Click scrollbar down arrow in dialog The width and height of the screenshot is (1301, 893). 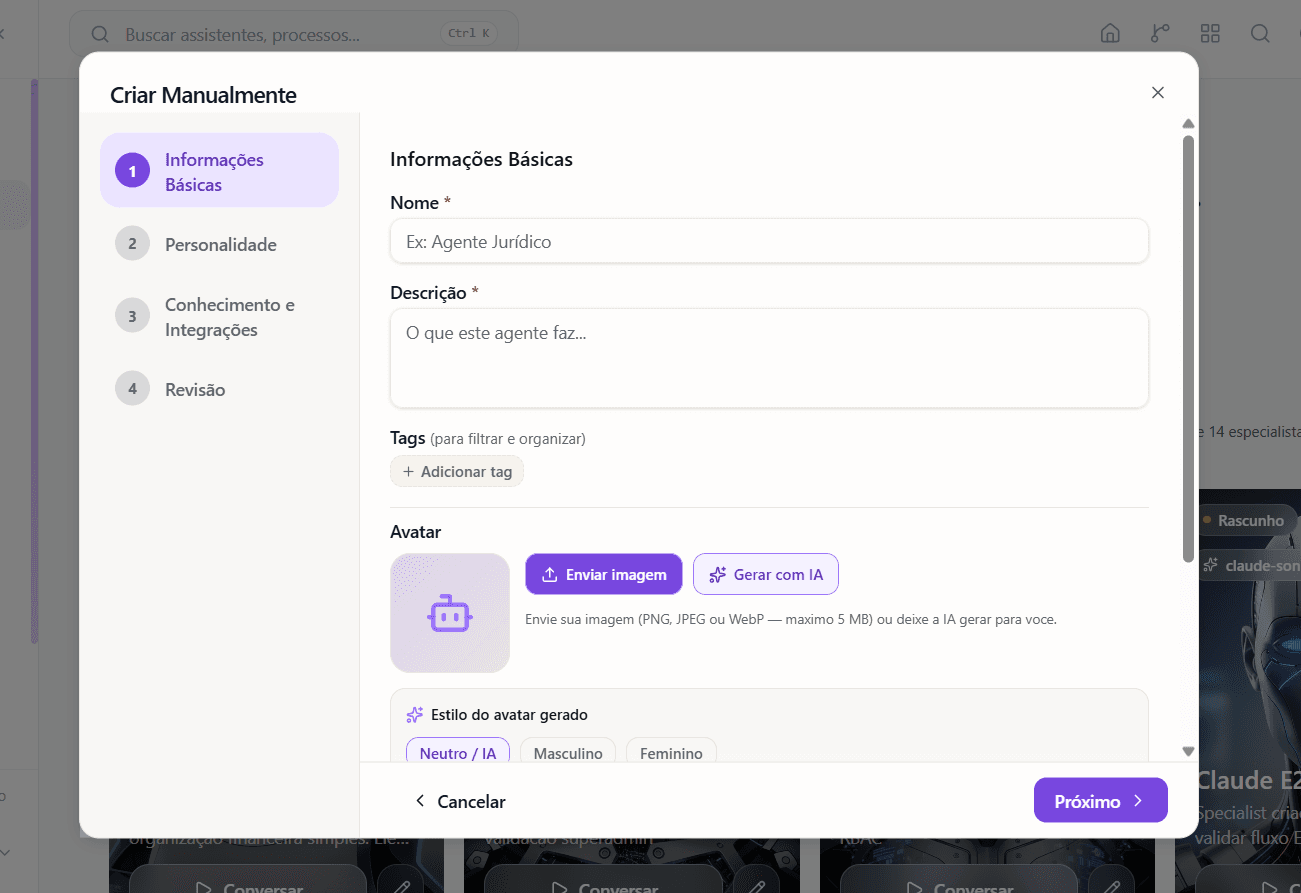pyautogui.click(x=1188, y=751)
